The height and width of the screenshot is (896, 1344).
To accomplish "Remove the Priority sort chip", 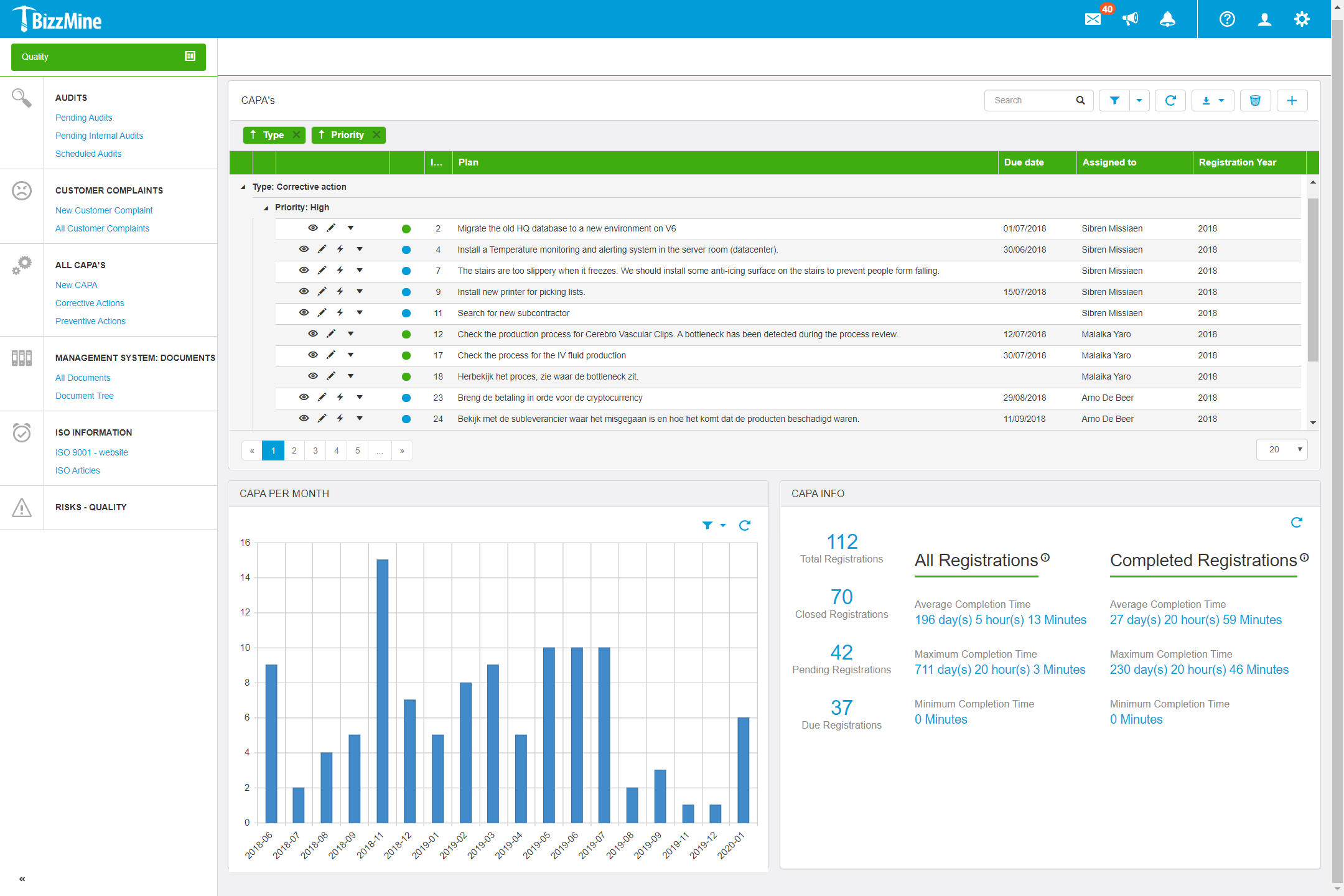I will pyautogui.click(x=376, y=134).
